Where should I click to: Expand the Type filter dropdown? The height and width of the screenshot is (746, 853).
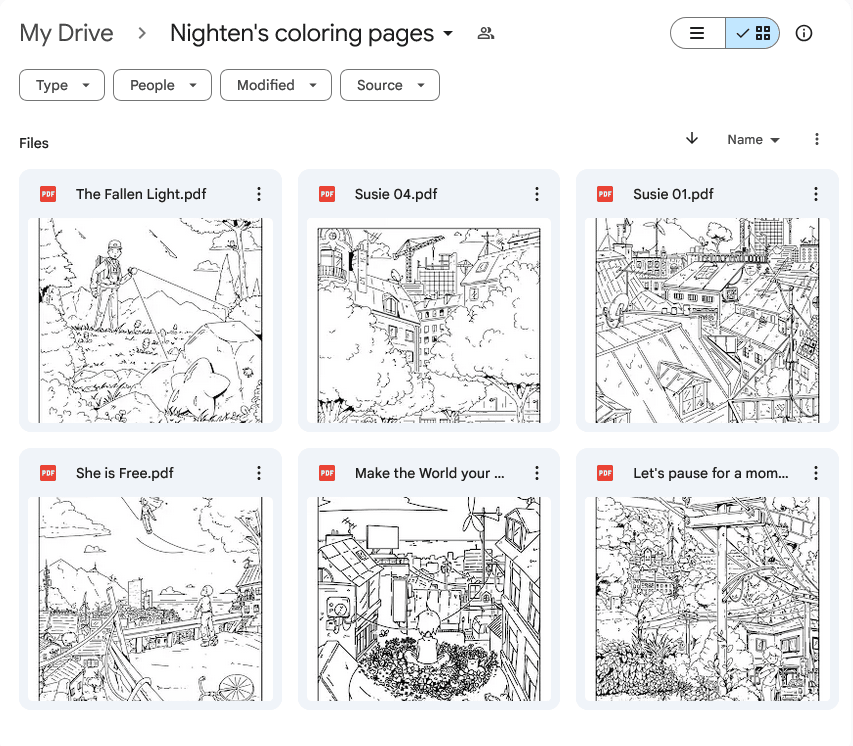[61, 85]
